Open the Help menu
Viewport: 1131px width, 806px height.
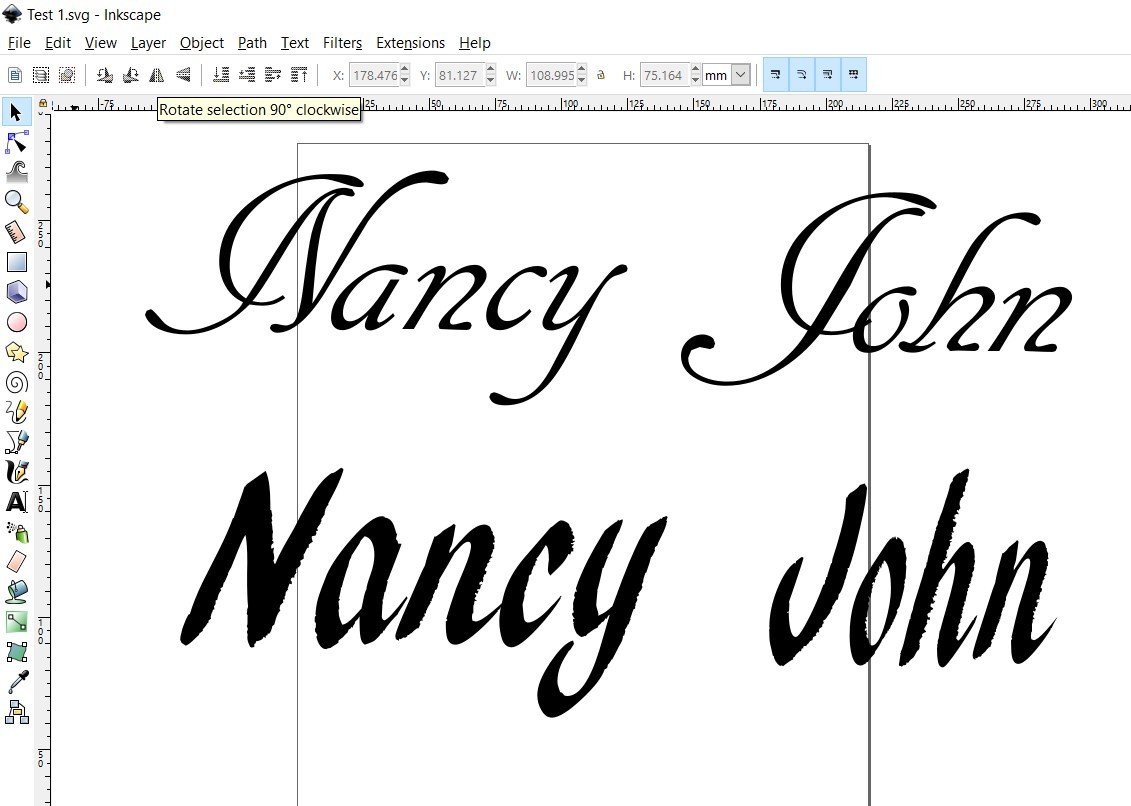tap(475, 43)
